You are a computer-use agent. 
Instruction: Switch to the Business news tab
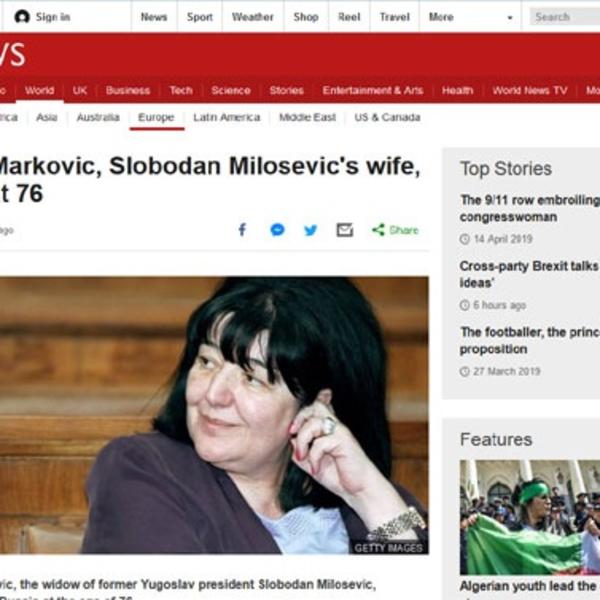click(128, 90)
